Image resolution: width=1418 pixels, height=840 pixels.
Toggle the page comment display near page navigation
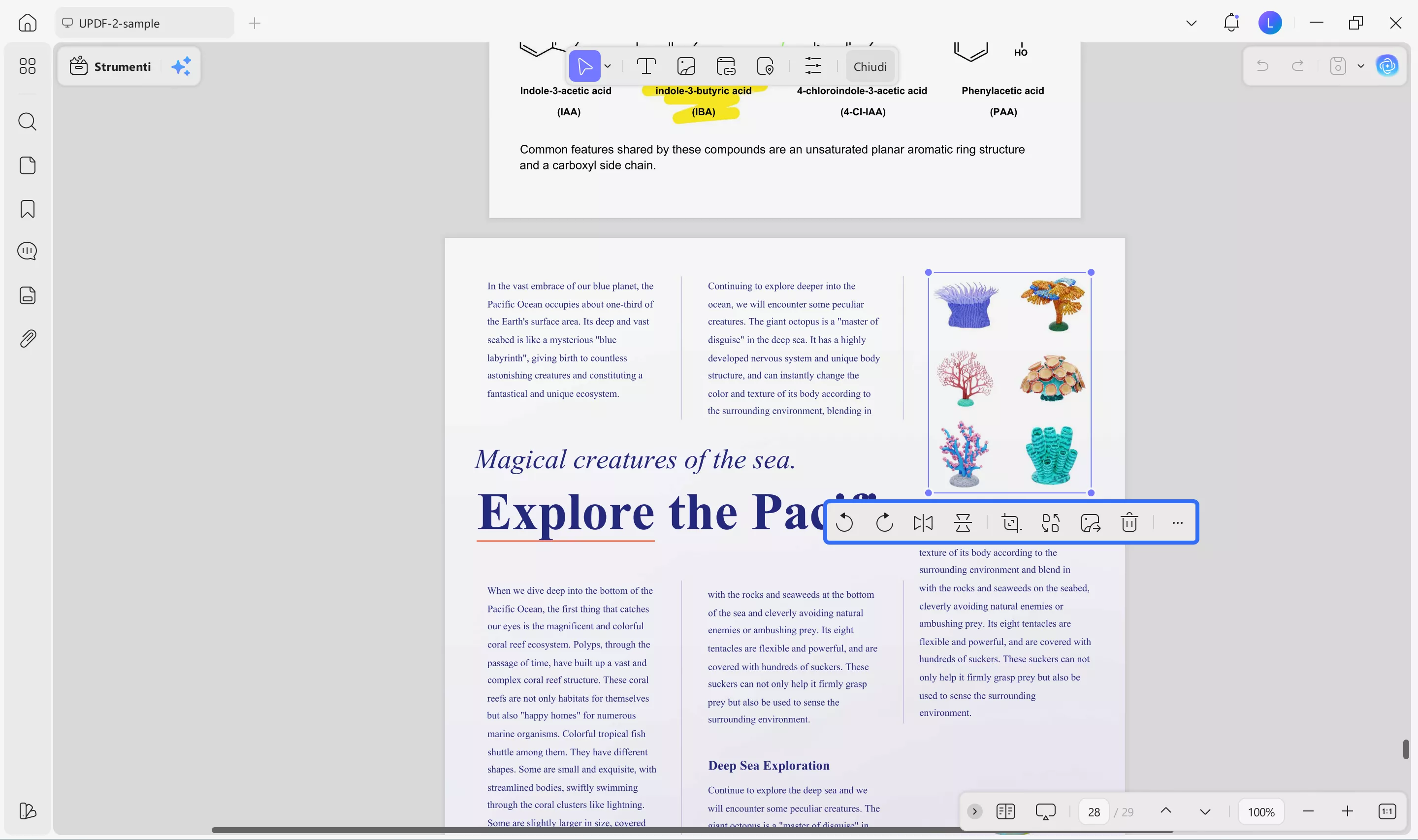point(1045,811)
